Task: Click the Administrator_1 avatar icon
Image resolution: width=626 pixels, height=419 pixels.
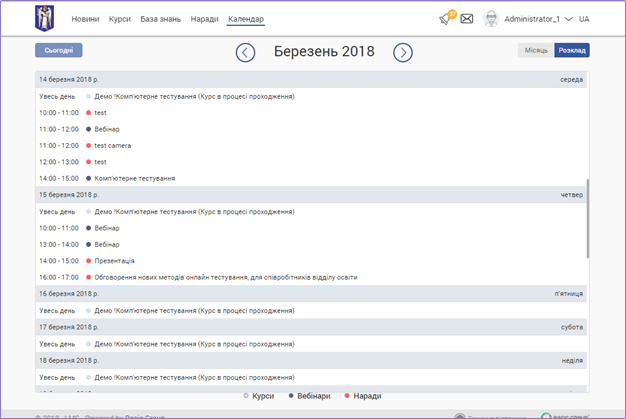Action: pyautogui.click(x=491, y=19)
